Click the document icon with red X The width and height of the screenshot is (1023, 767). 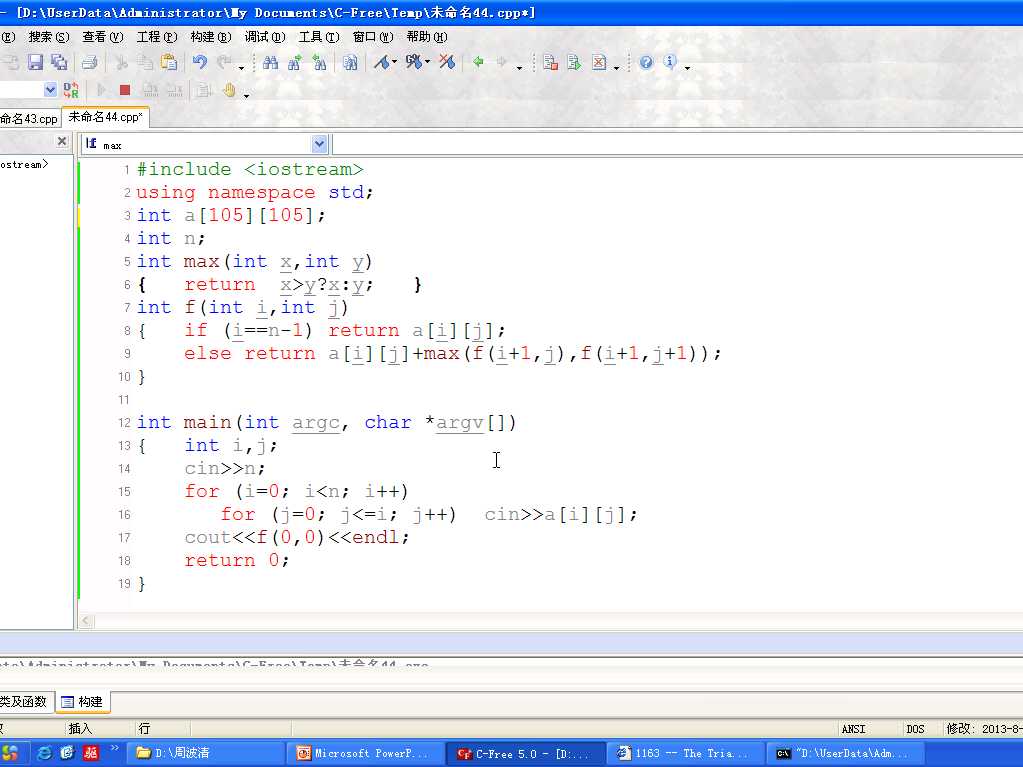(599, 63)
